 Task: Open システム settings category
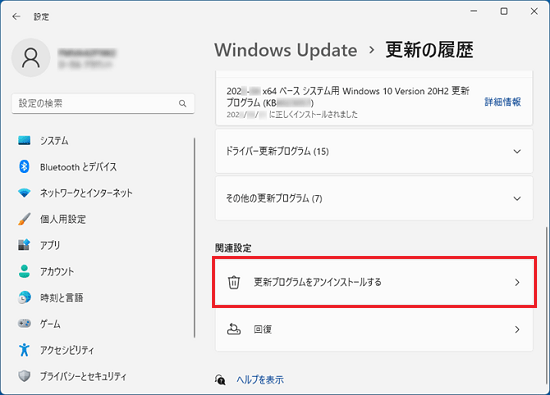click(54, 141)
